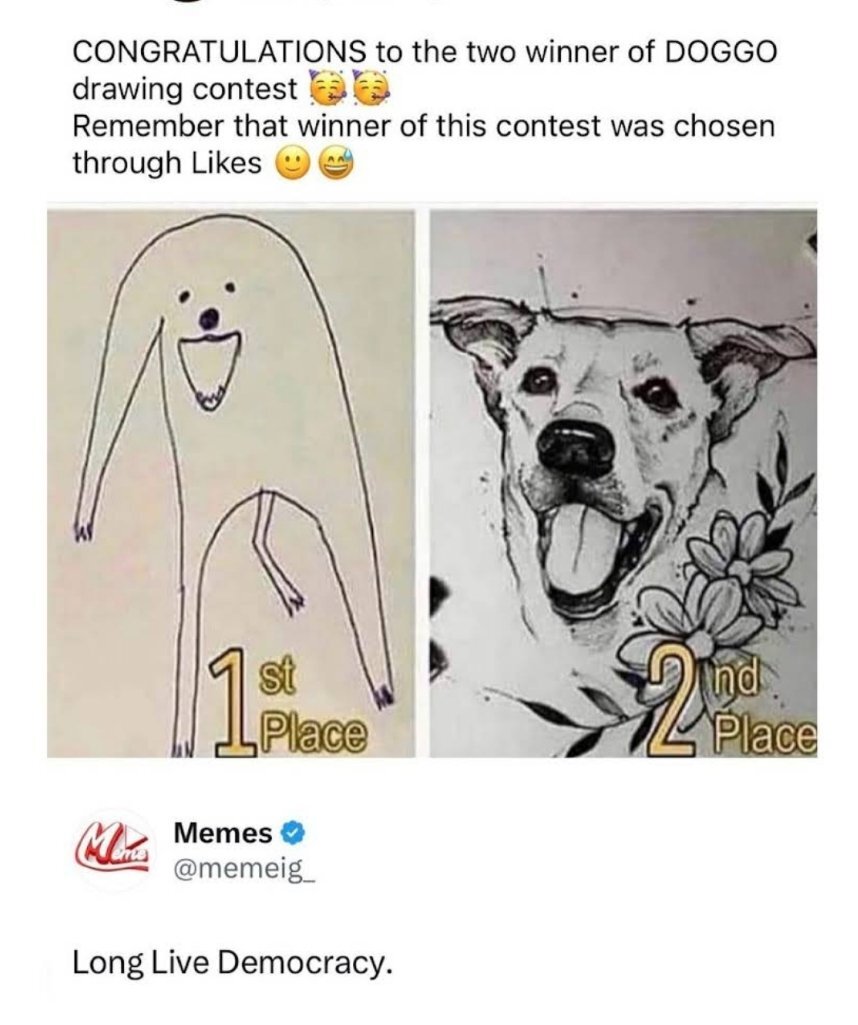Open the Memes display name
The height and width of the screenshot is (1025, 858).
coord(222,834)
